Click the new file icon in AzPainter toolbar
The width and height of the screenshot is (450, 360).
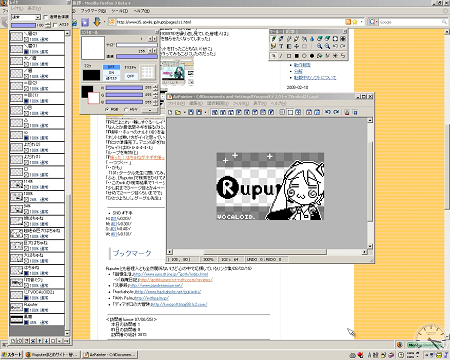170,112
